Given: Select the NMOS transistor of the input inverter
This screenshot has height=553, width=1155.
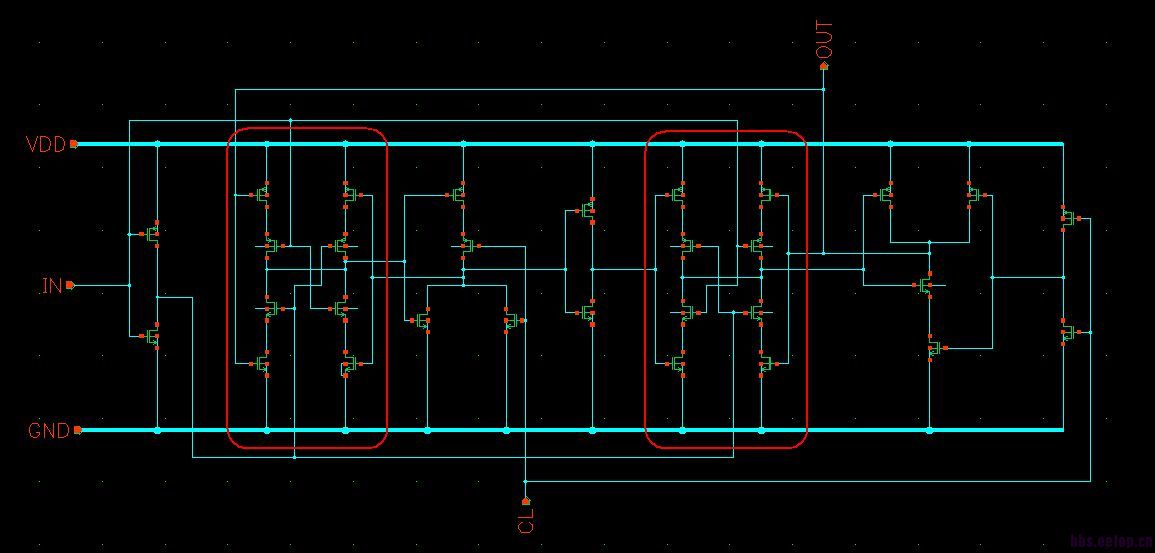Looking at the screenshot, I should [152, 336].
